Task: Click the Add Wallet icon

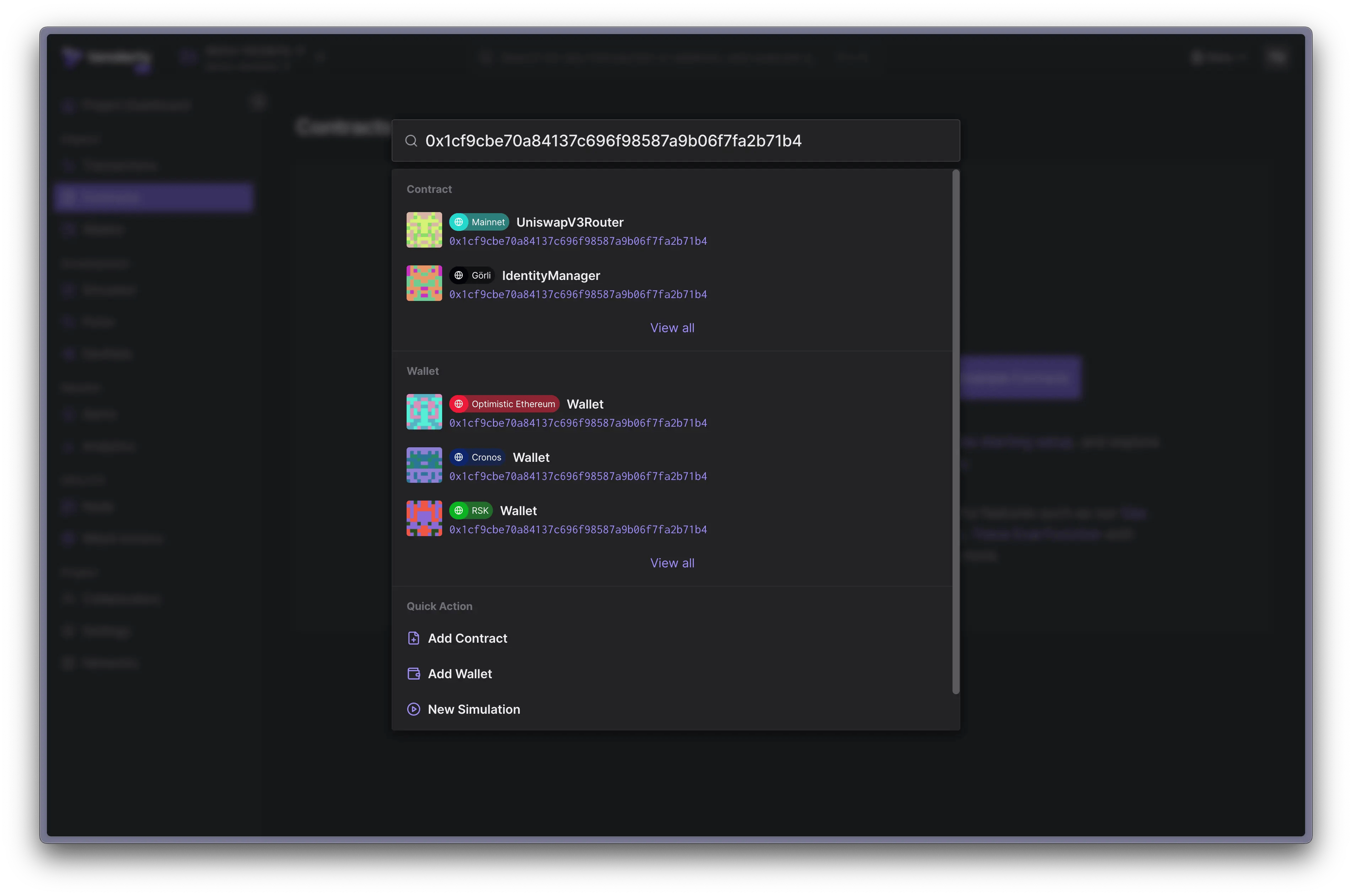Action: 413,674
